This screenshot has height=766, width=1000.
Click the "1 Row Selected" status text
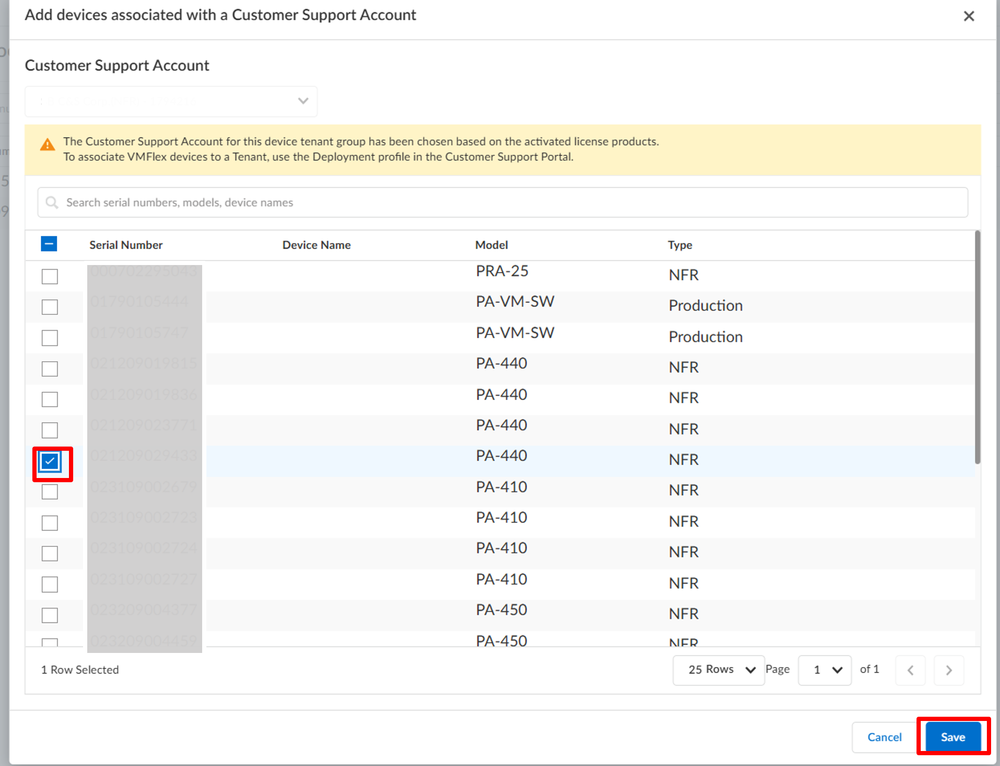pyautogui.click(x=80, y=670)
